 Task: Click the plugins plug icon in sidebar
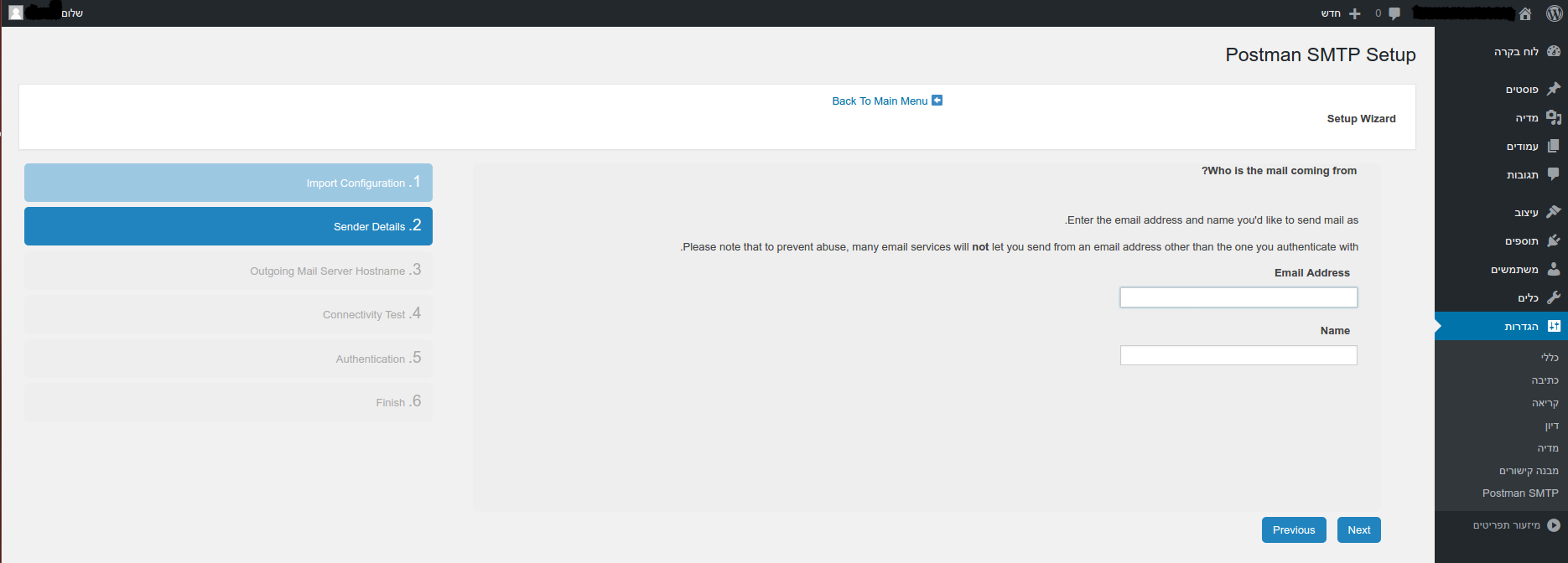[1554, 240]
